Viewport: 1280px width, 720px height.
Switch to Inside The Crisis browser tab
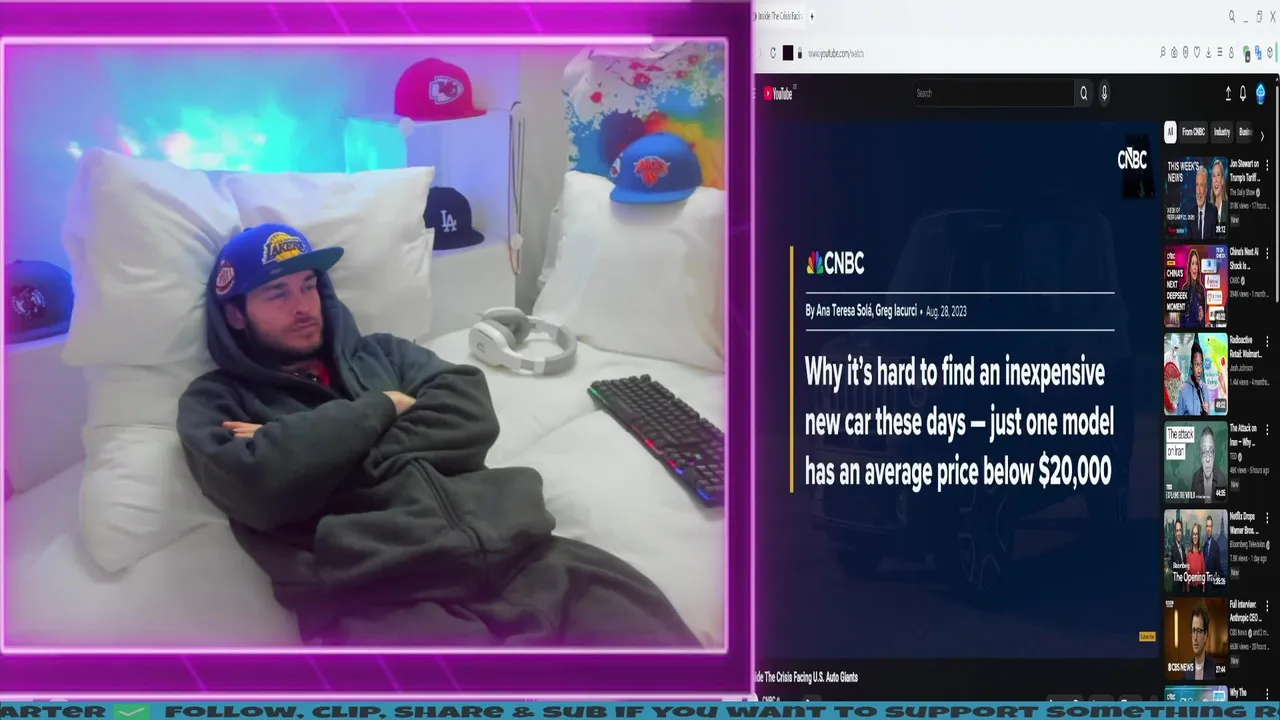(780, 16)
